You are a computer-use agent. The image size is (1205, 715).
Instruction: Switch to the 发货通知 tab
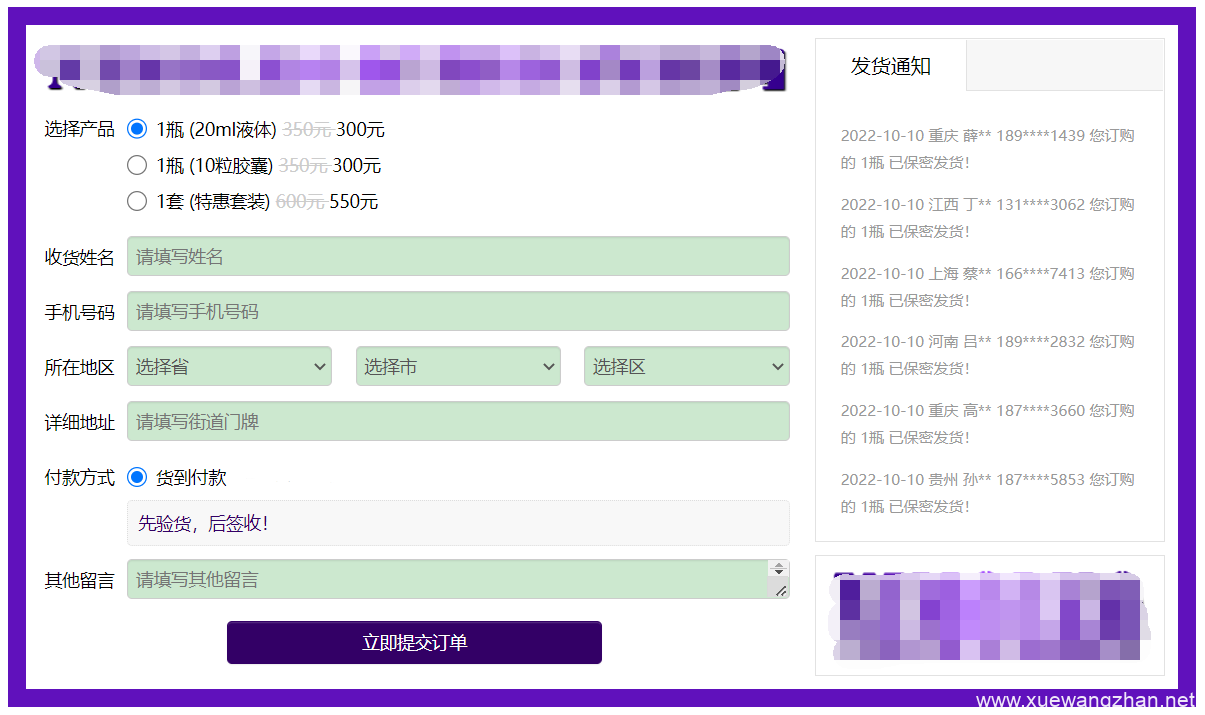pyautogui.click(x=890, y=66)
